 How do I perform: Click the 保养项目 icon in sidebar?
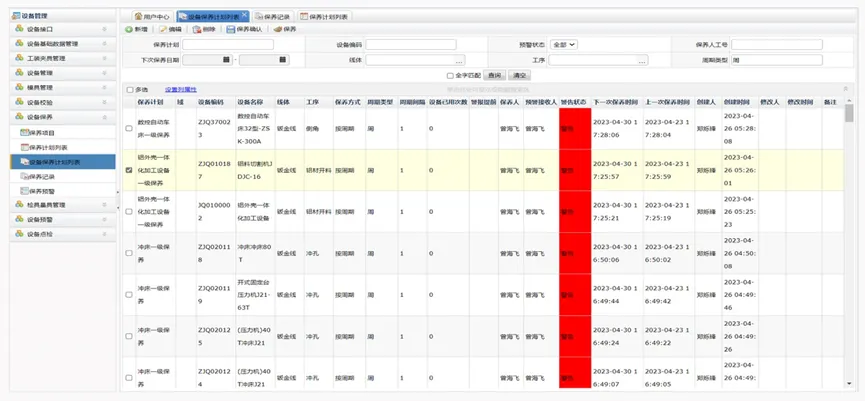tap(24, 132)
